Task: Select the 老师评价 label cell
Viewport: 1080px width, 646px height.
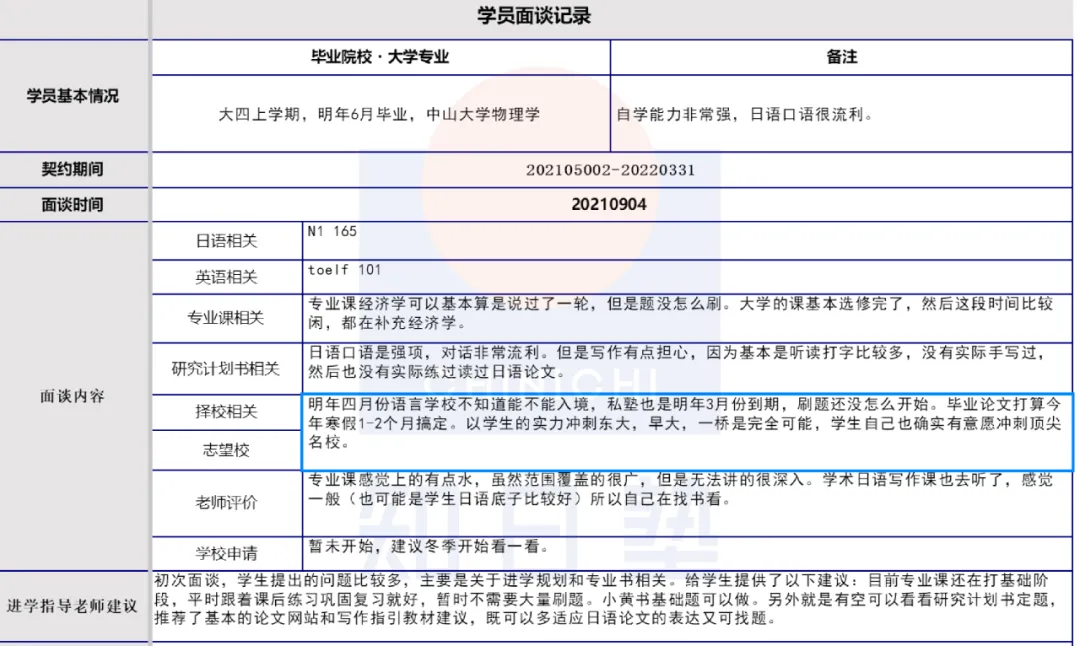Action: (x=227, y=503)
